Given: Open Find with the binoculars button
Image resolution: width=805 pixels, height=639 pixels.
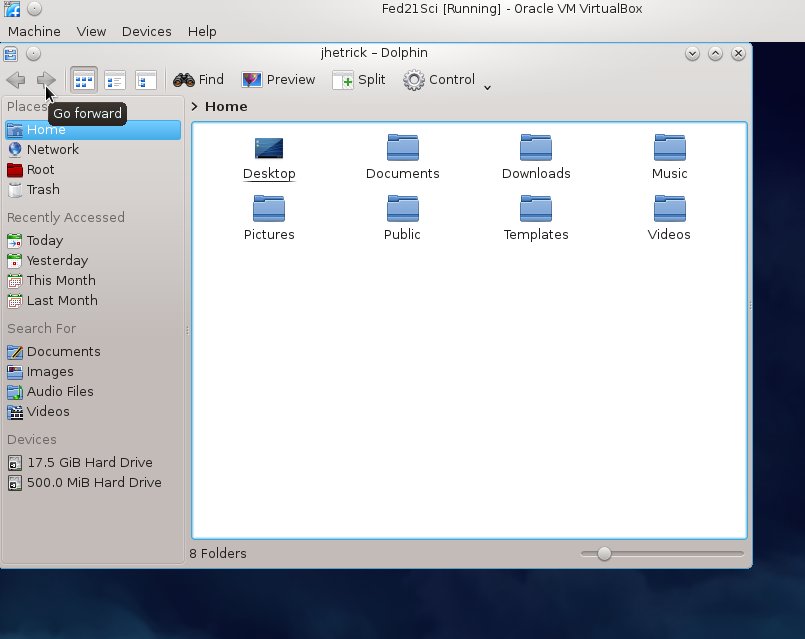Looking at the screenshot, I should pos(198,80).
